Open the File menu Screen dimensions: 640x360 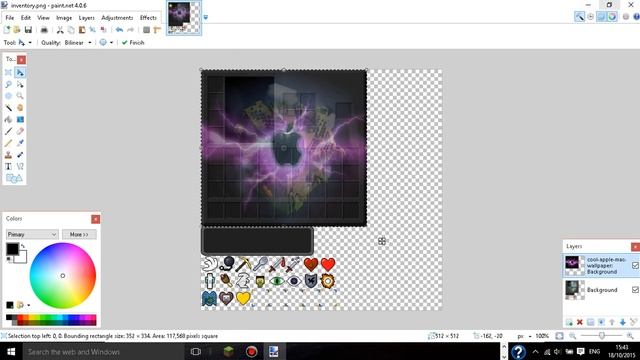coord(10,18)
